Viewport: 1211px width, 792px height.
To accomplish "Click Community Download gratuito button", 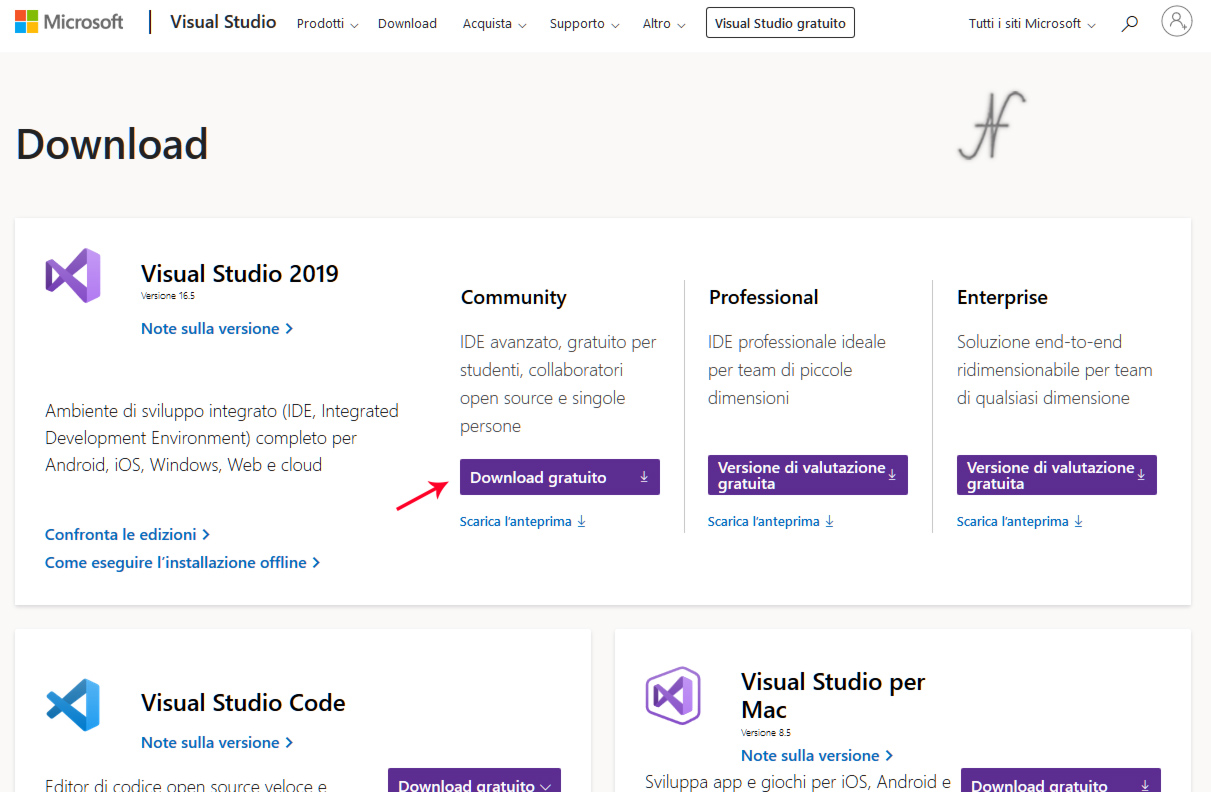I will point(560,477).
